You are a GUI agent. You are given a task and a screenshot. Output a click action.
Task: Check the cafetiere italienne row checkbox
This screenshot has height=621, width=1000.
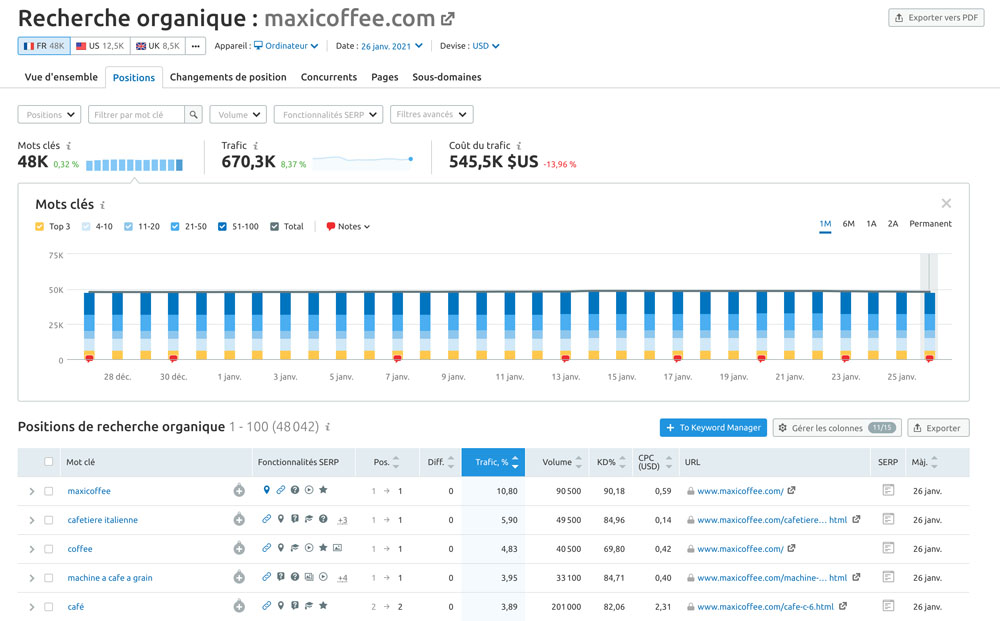click(48, 520)
